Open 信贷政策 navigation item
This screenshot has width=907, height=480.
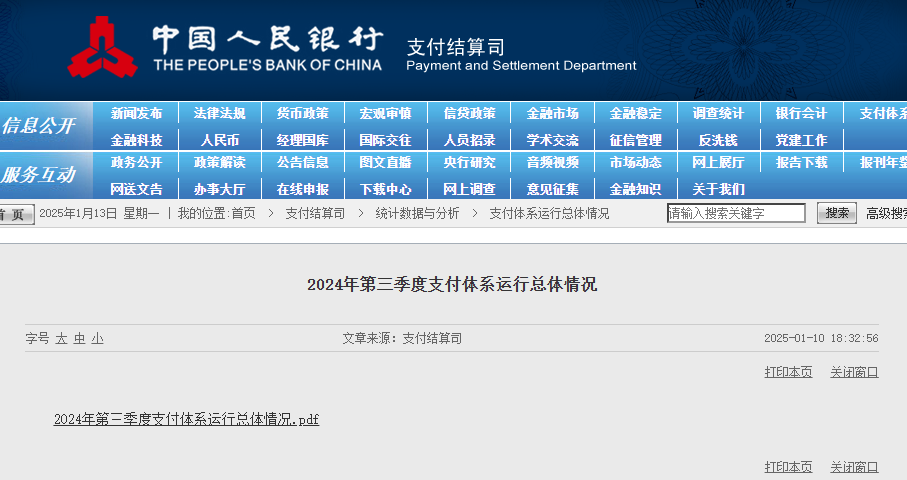tap(470, 113)
